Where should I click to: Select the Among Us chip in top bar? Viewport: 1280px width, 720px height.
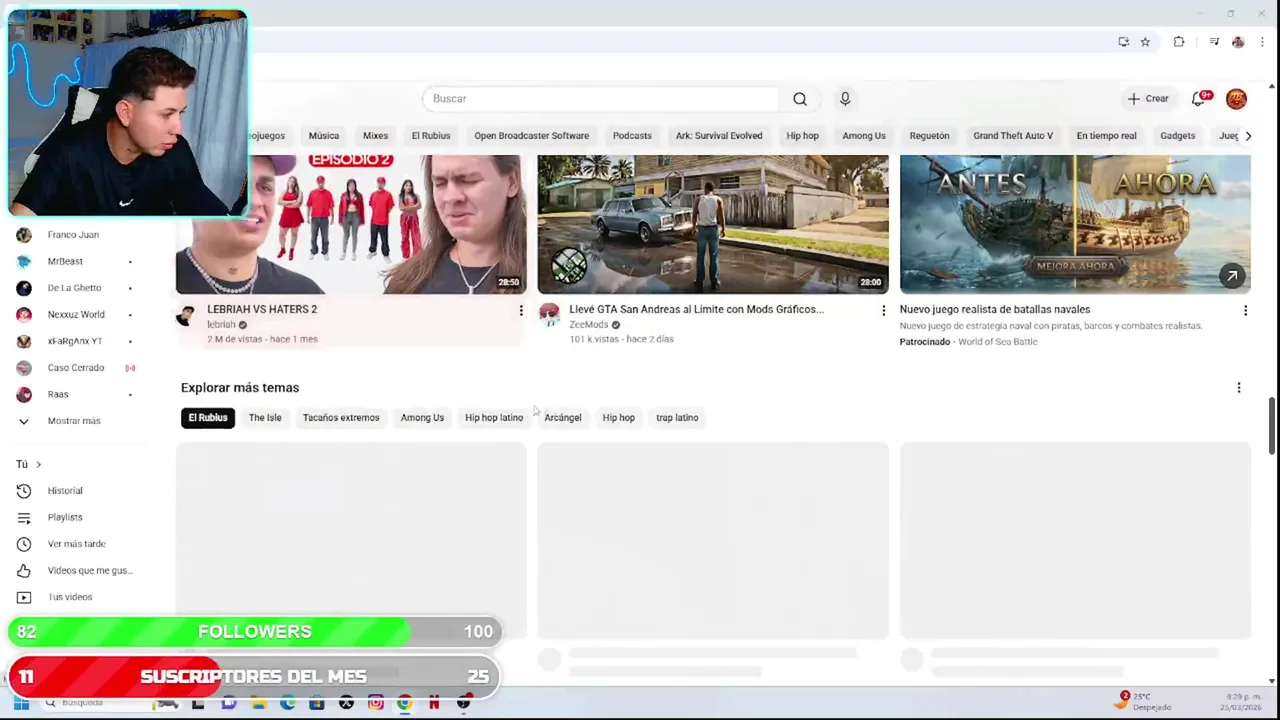pos(864,136)
